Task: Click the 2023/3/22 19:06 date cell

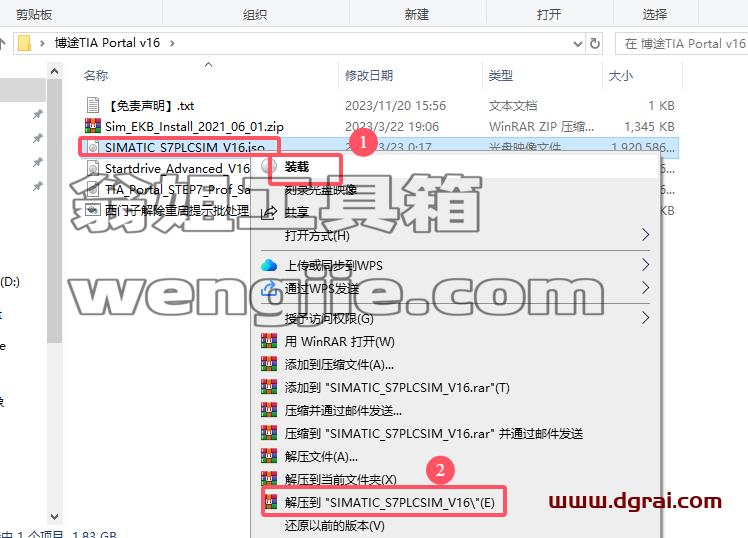Action: 392,126
